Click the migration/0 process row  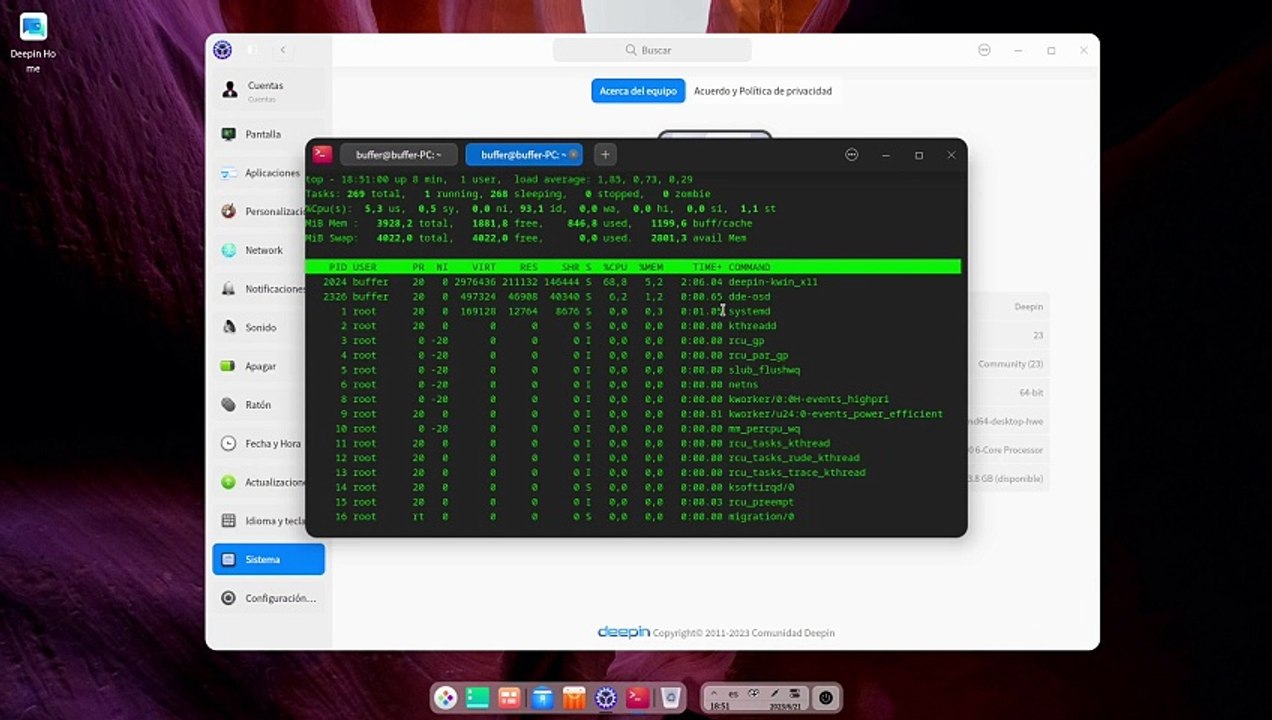(x=632, y=517)
